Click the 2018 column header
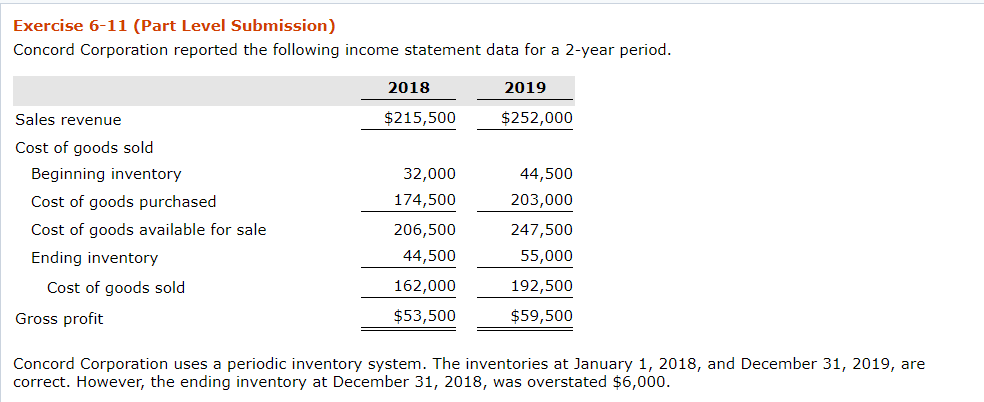Image resolution: width=984 pixels, height=402 pixels. [x=408, y=88]
